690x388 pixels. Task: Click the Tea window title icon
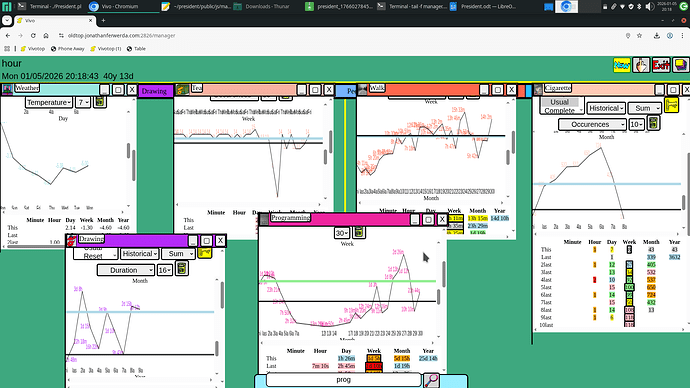tap(183, 89)
